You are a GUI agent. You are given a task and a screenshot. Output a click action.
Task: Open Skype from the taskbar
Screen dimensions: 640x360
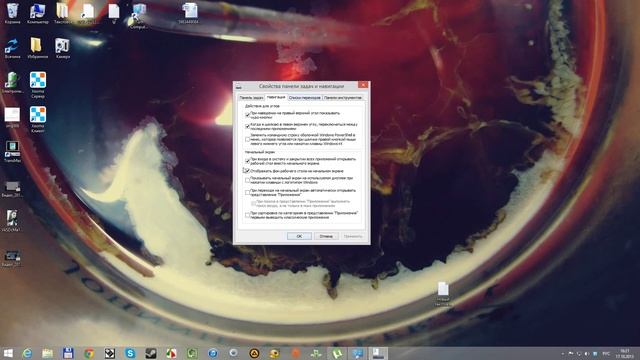coord(130,353)
